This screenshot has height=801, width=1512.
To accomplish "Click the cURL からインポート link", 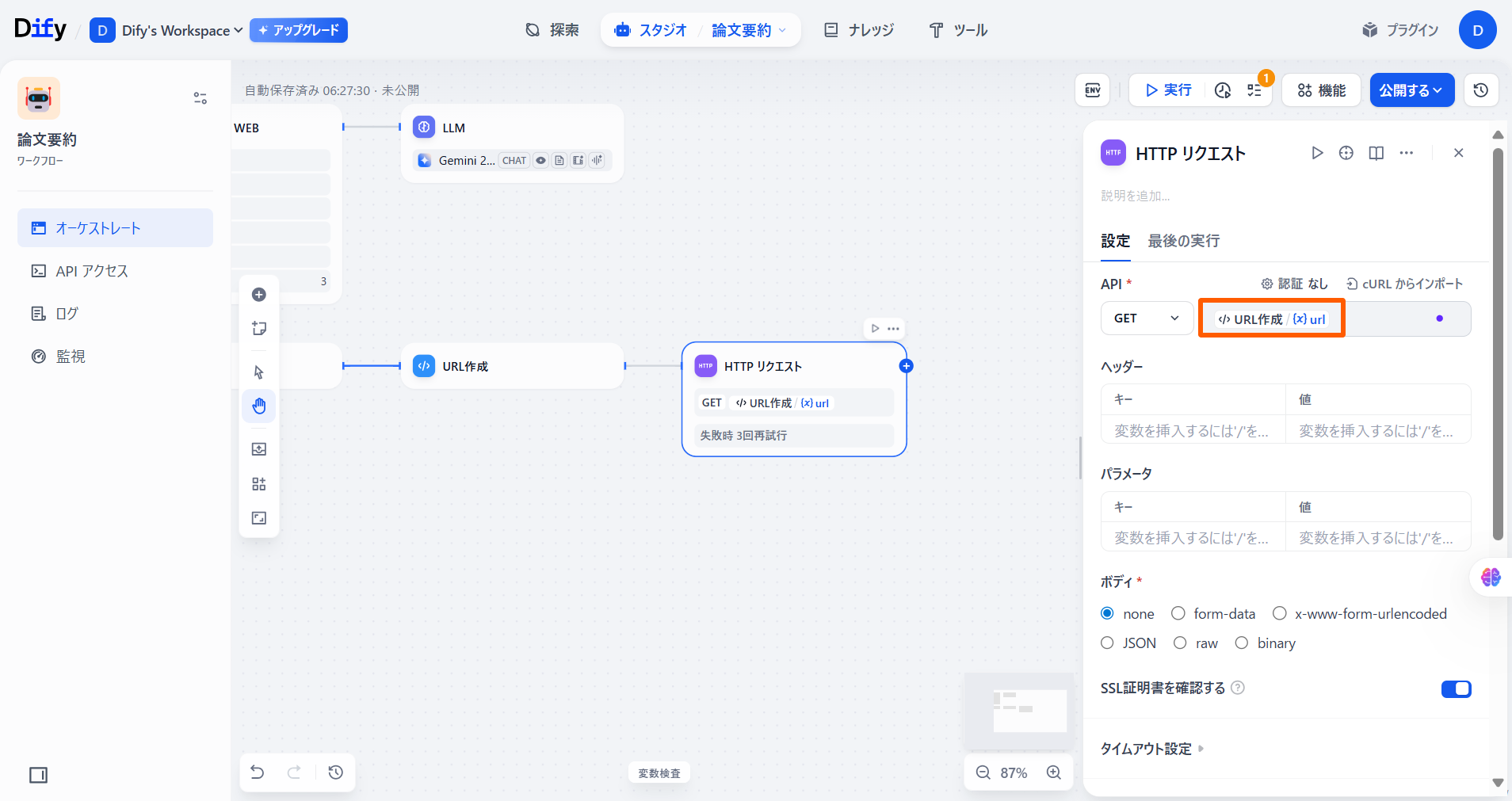I will 1404,284.
